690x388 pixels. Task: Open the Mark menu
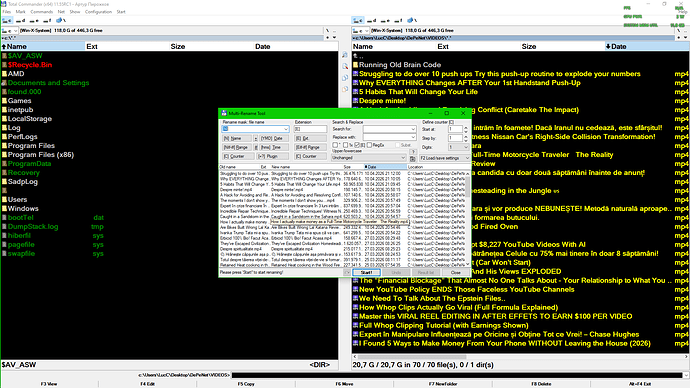coord(20,12)
